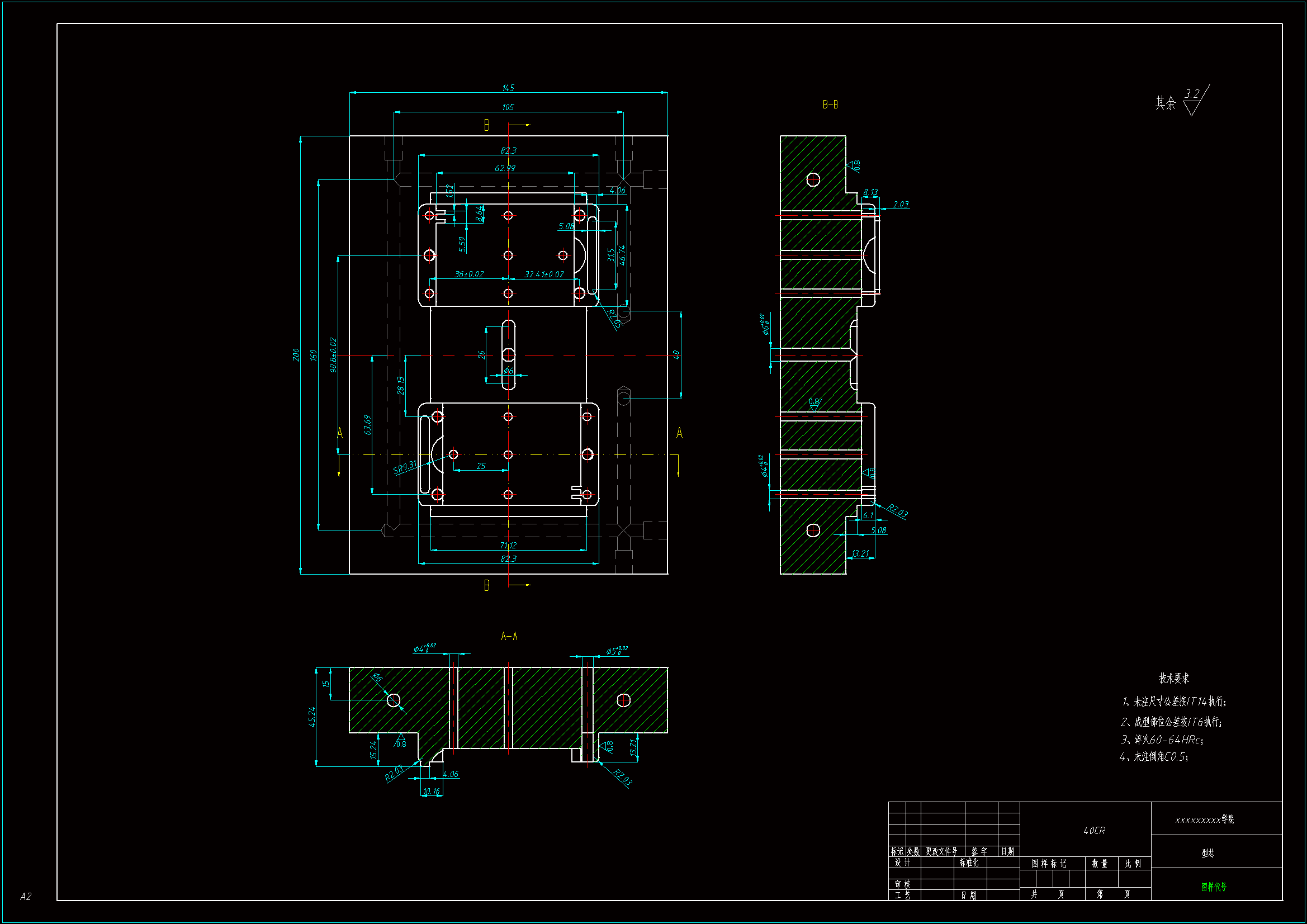The height and width of the screenshot is (924, 1307).
Task: Click the right A section marker letter
Action: coord(679,433)
